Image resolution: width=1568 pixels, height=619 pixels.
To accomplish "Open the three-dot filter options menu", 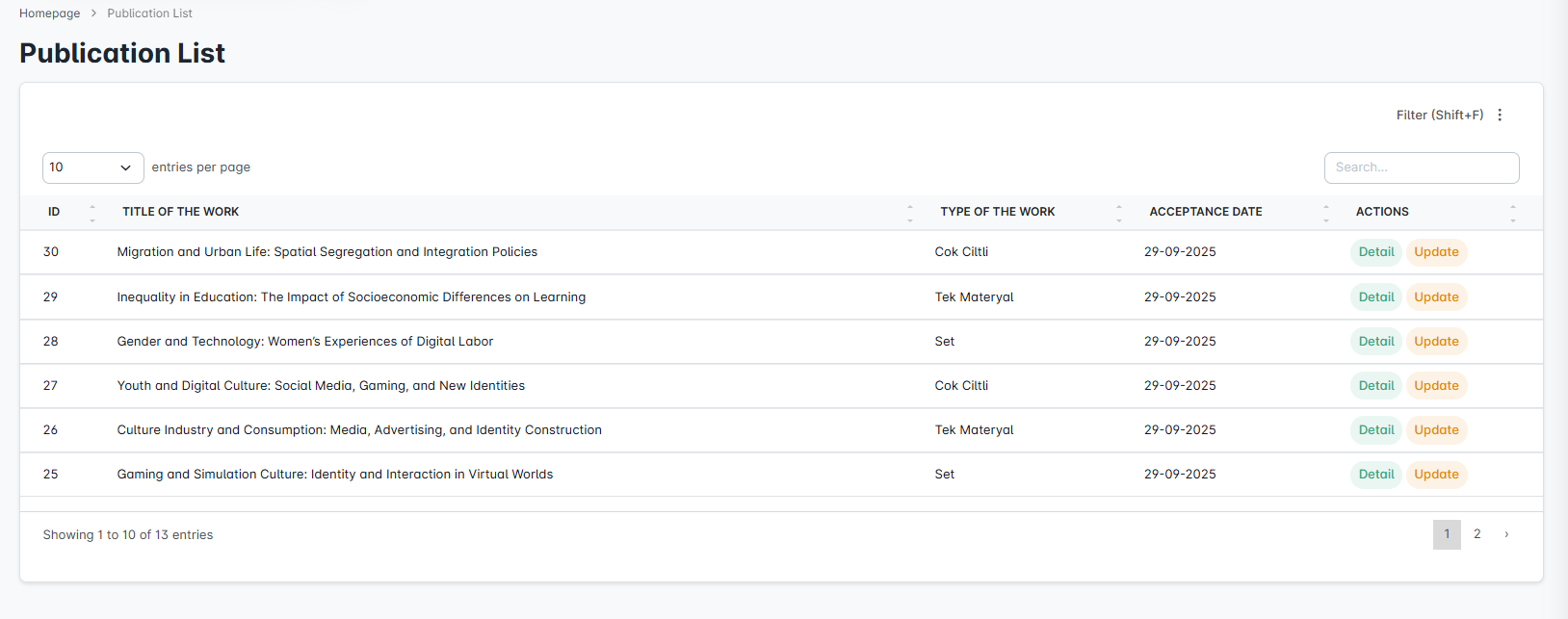I will click(1500, 115).
